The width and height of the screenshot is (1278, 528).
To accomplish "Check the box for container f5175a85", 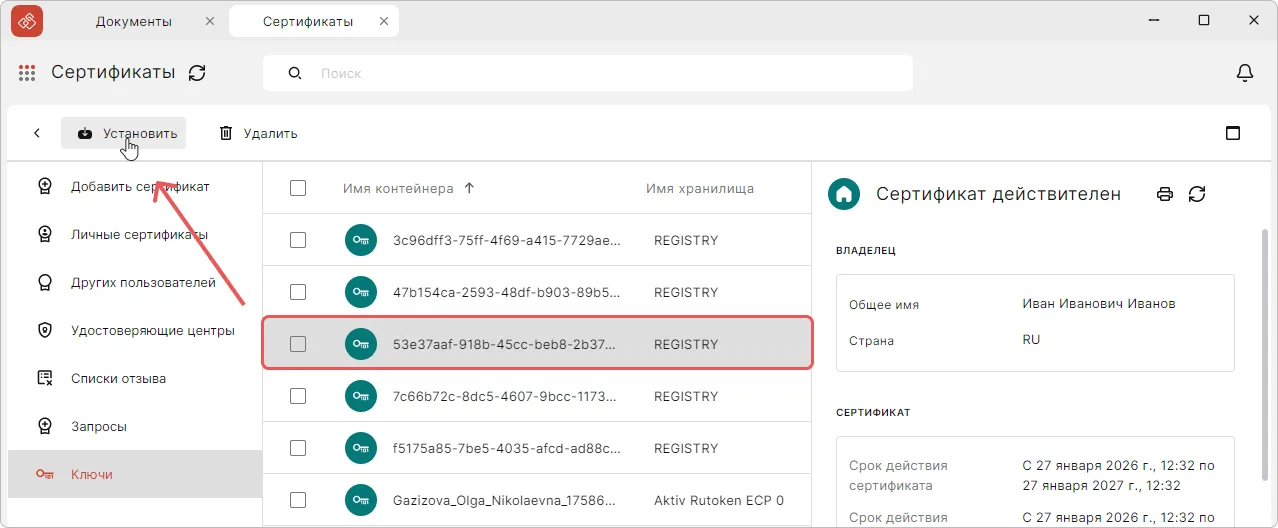I will (x=297, y=448).
